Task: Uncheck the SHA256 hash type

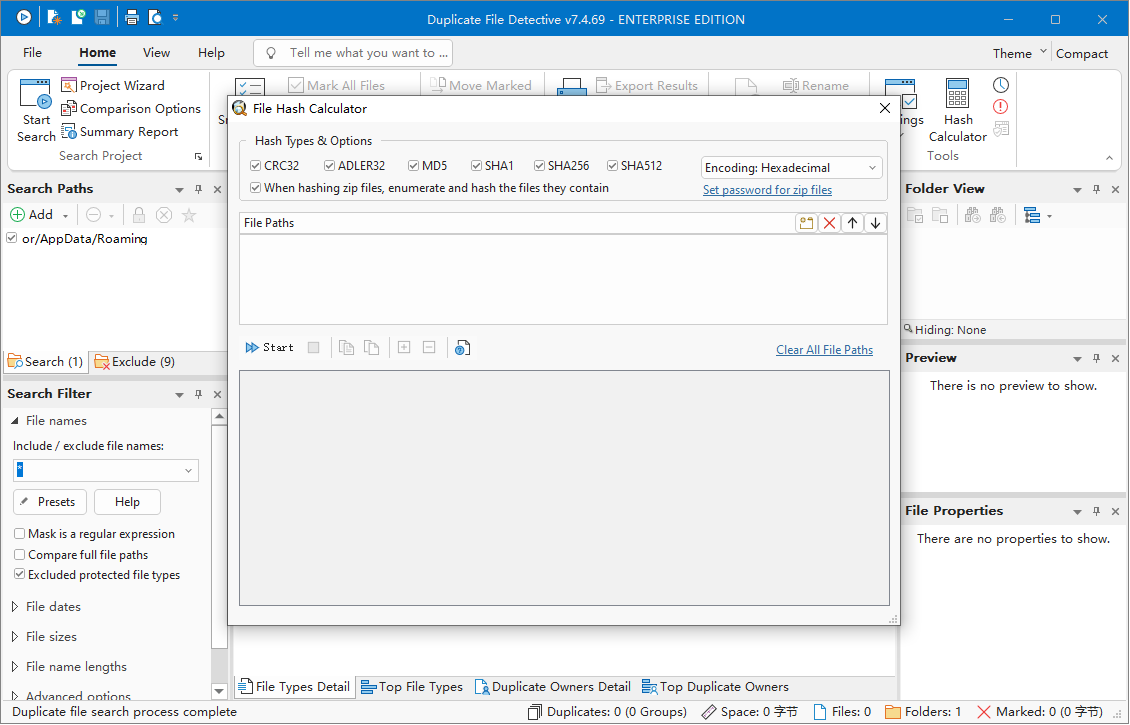Action: [540, 166]
